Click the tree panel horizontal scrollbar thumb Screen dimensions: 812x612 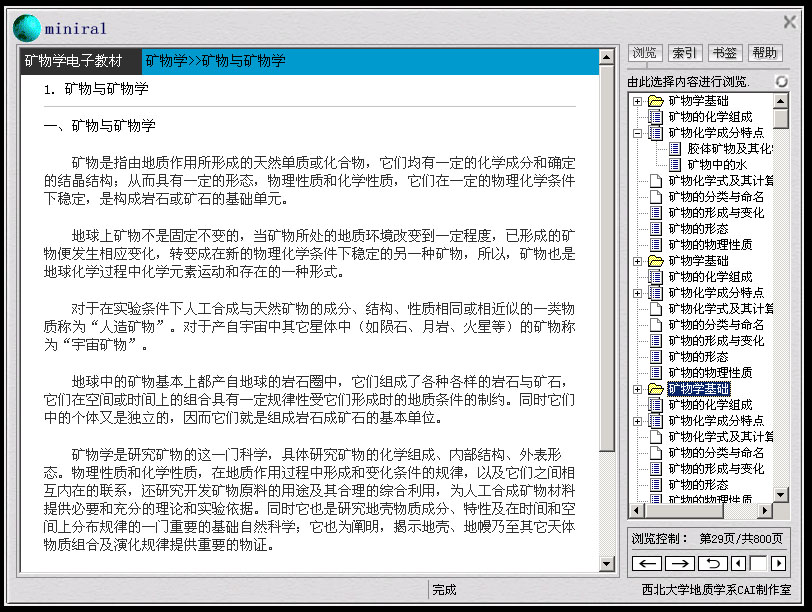click(684, 511)
